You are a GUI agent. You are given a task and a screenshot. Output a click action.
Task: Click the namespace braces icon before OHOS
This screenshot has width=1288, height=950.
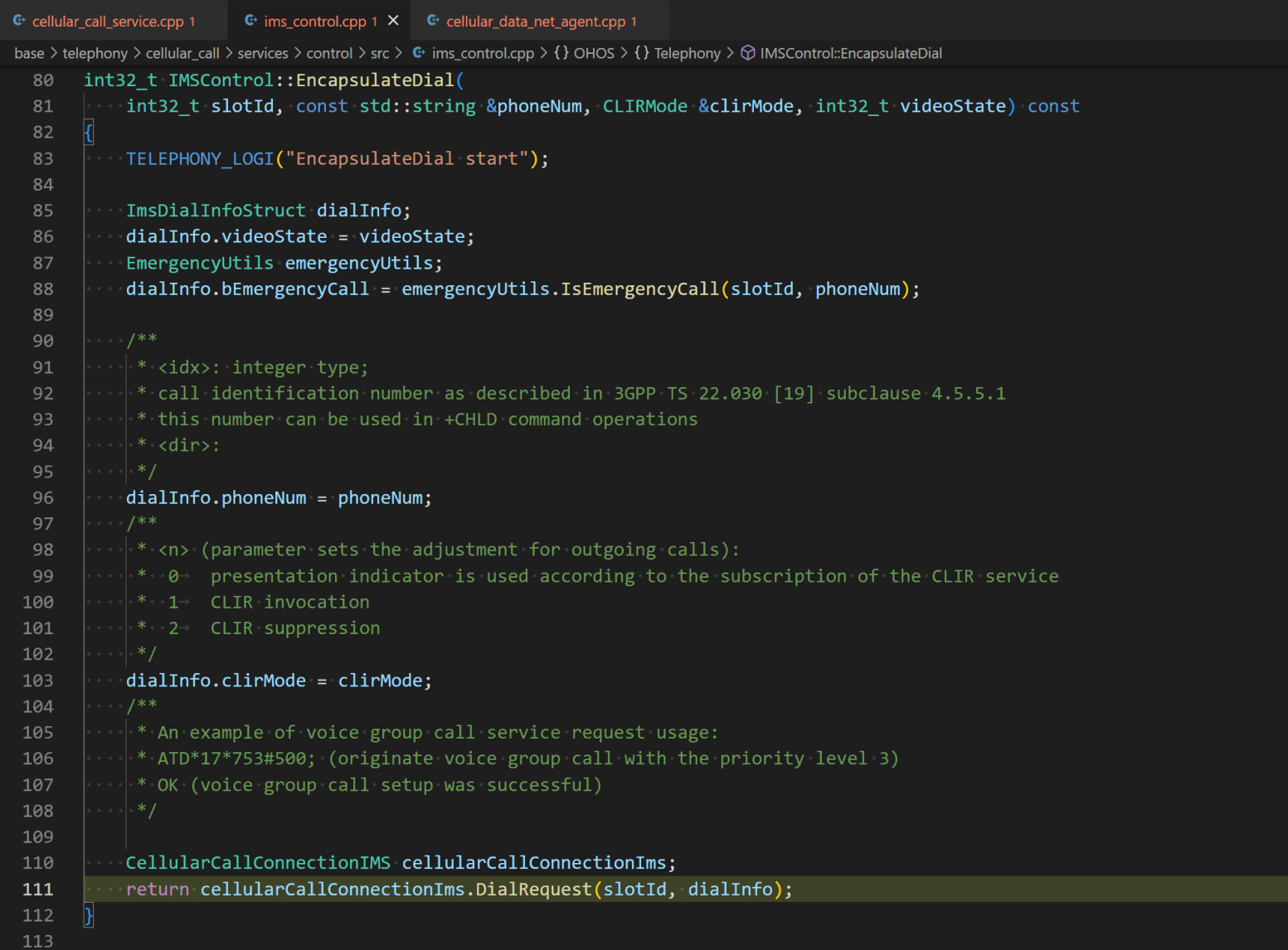point(561,53)
